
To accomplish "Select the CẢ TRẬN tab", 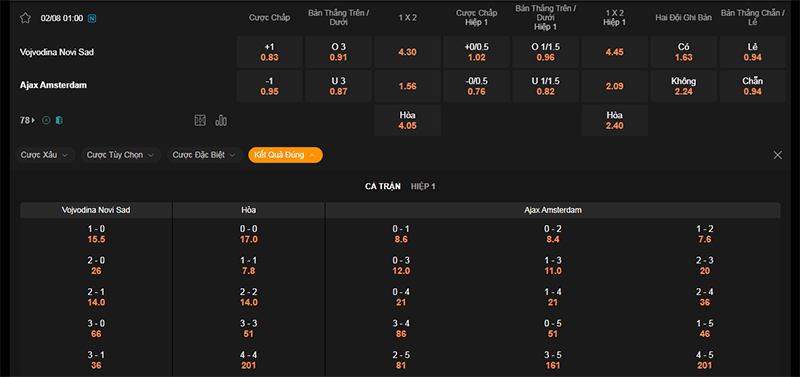I will (383, 187).
